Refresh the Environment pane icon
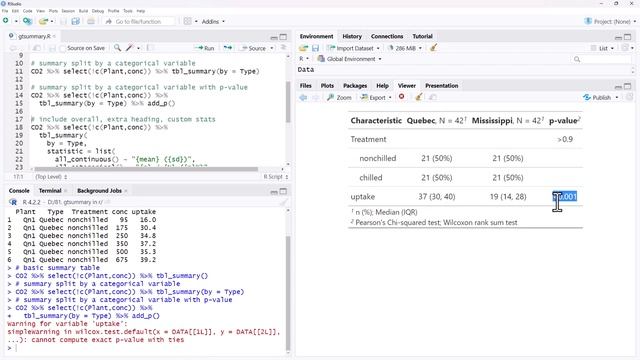Viewport: 640px width, 360px height. coord(624,48)
